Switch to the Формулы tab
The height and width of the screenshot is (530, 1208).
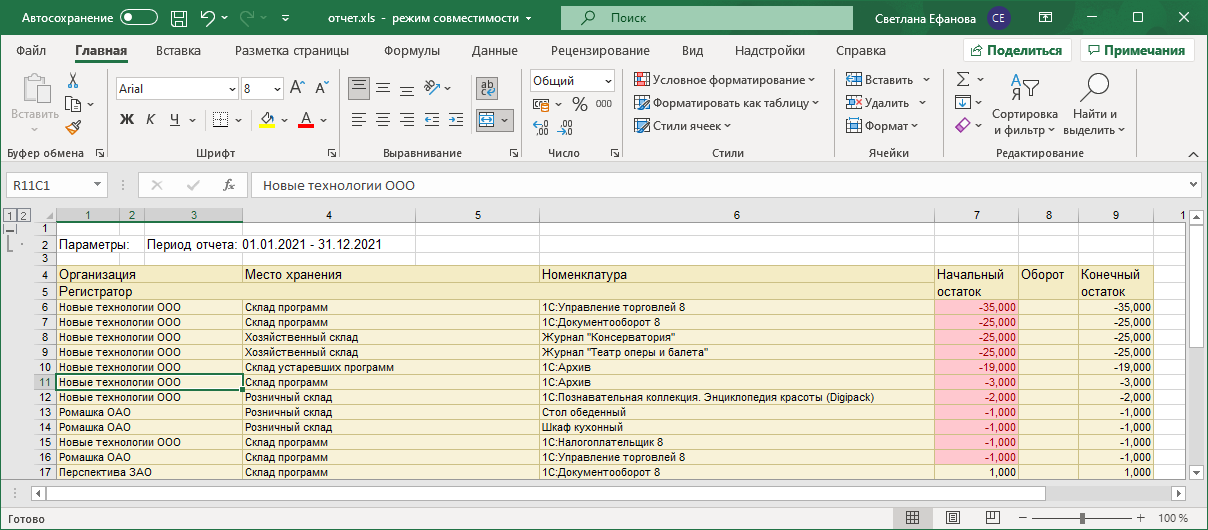[412, 51]
